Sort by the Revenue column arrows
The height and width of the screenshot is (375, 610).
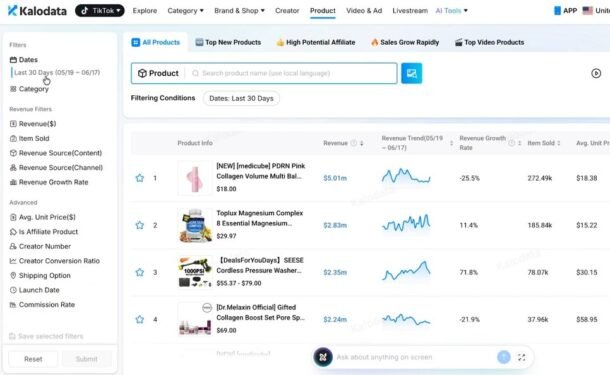click(362, 143)
